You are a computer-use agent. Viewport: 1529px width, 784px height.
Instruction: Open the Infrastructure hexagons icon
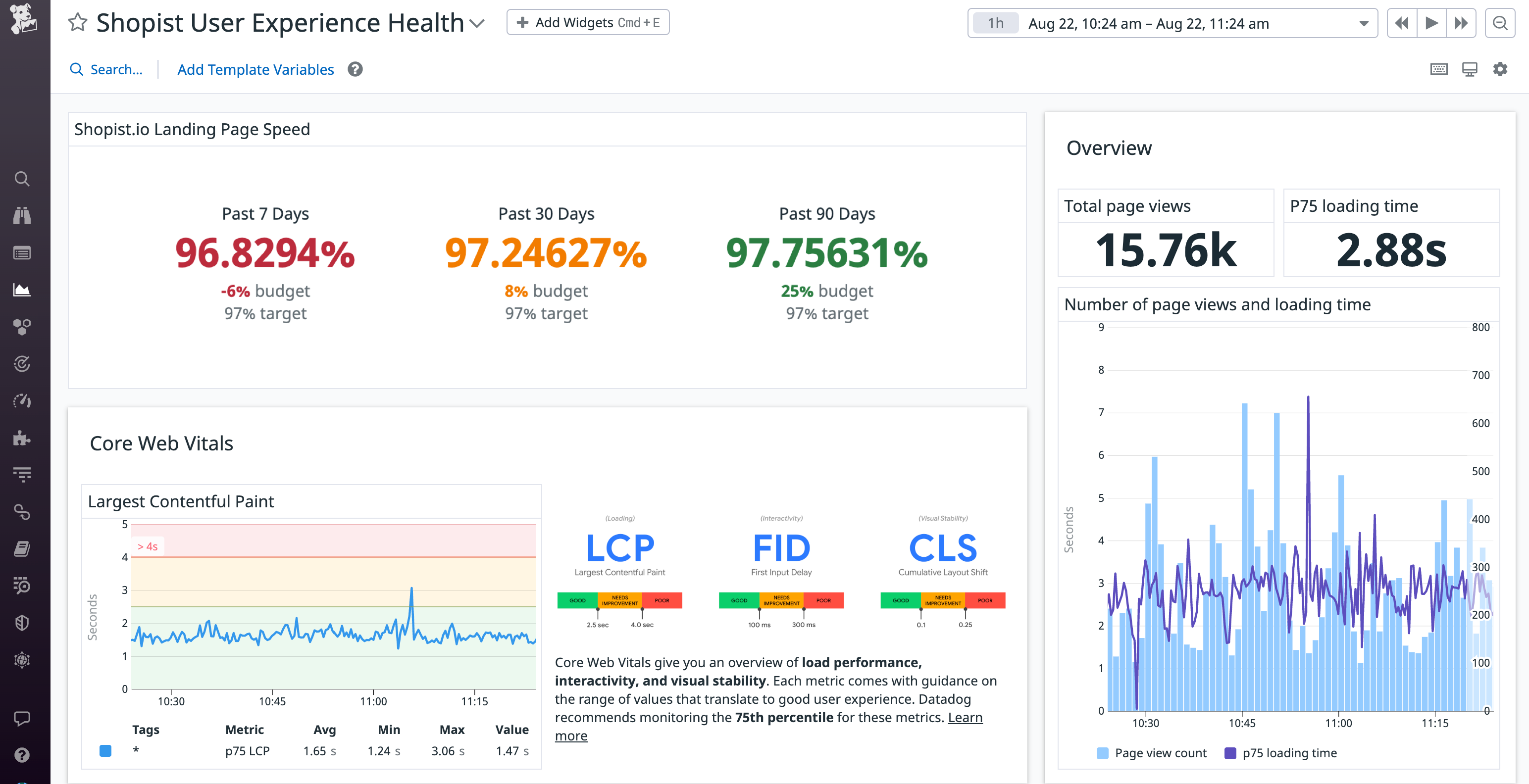[24, 326]
